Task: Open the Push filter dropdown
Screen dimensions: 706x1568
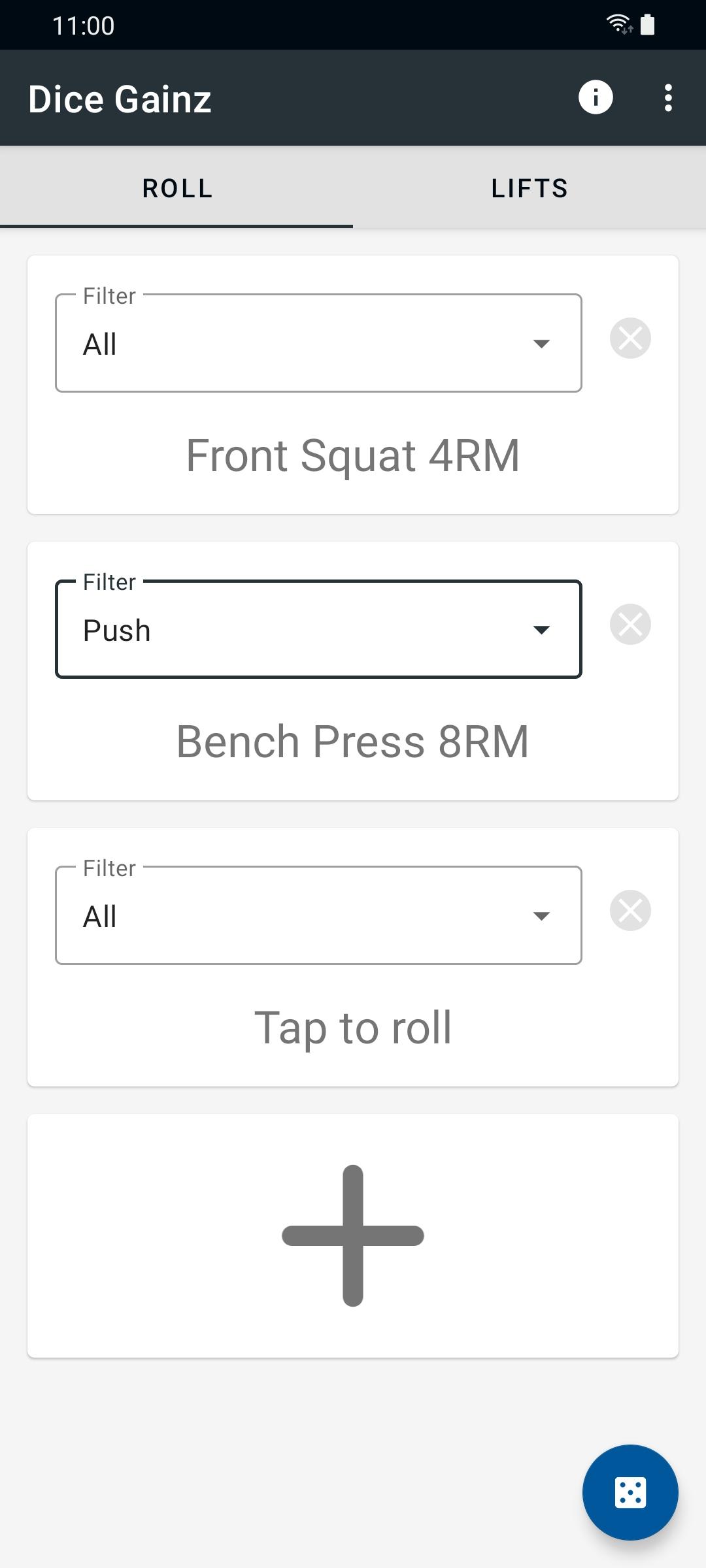Action: (318, 630)
